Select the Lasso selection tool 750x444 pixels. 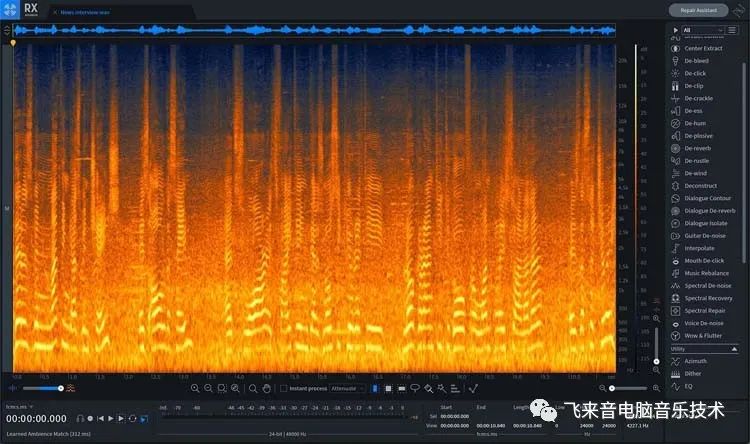[x=415, y=388]
